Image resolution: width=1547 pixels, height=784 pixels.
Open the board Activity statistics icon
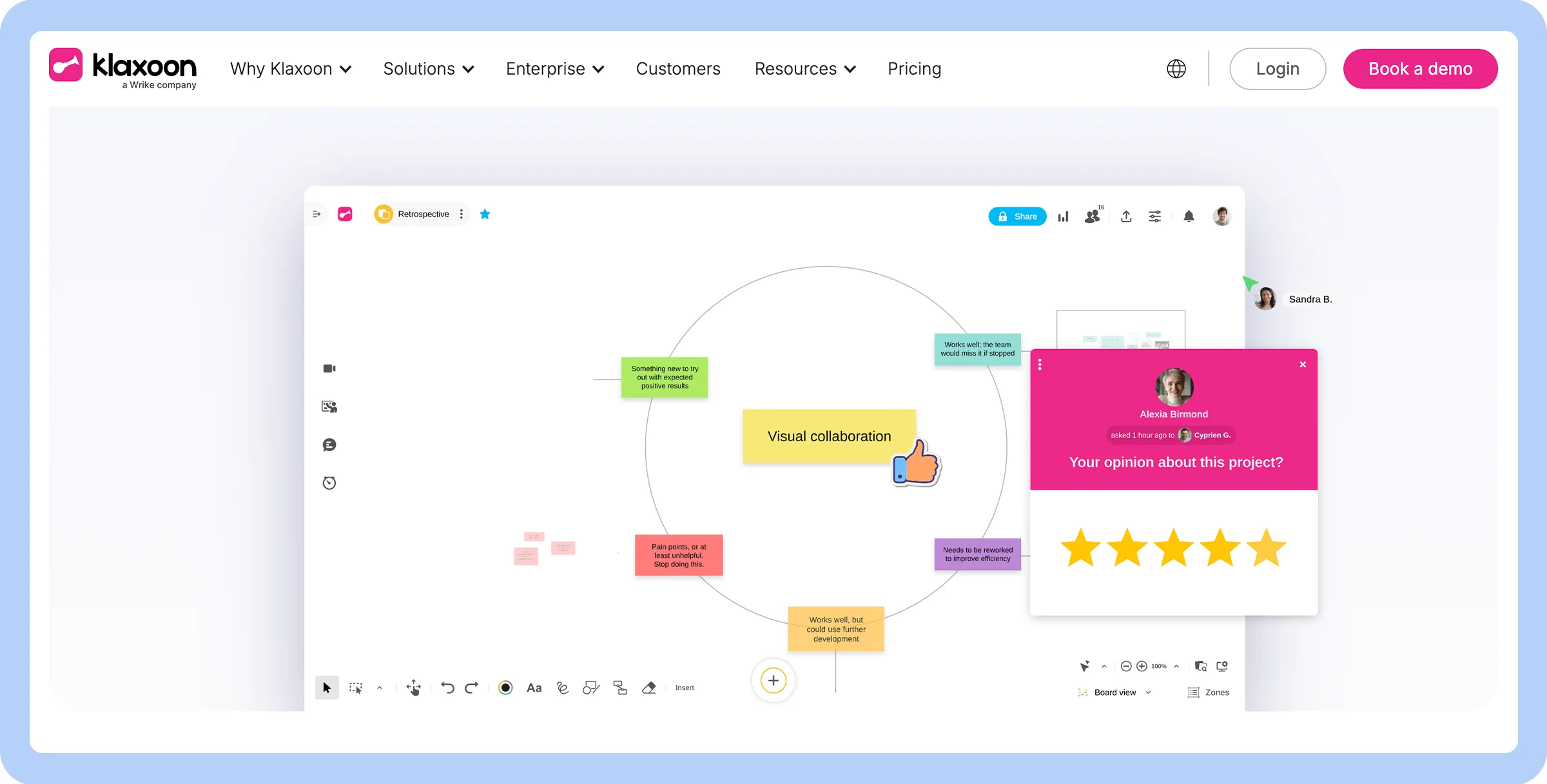(1063, 216)
